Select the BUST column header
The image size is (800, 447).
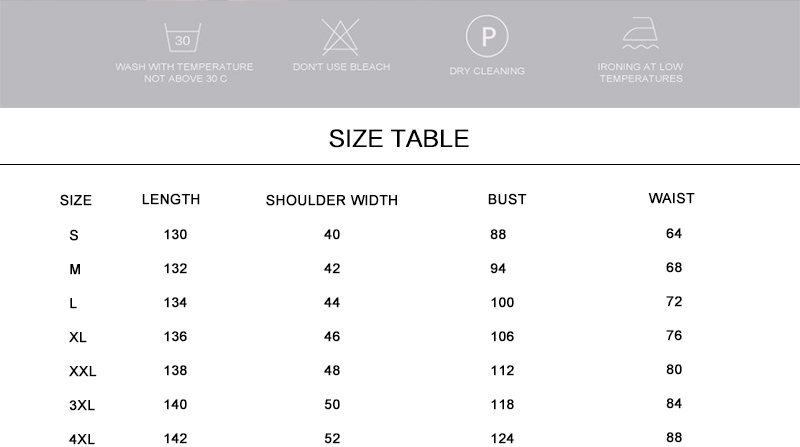click(x=507, y=199)
